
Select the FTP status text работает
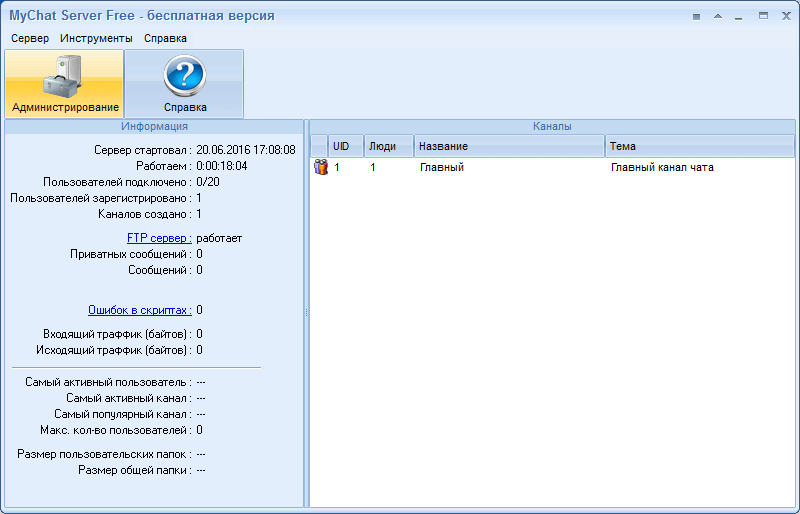219,238
